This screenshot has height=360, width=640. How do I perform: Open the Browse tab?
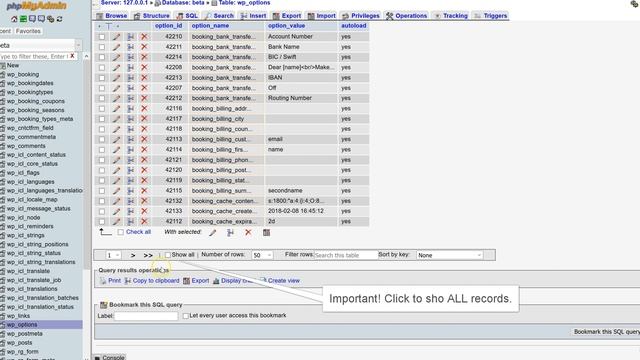[112, 16]
